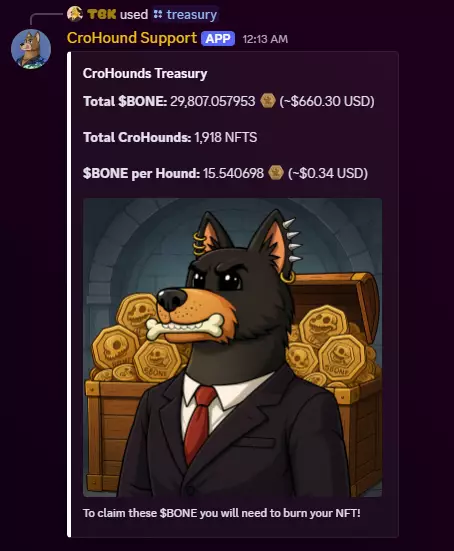
Task: Click the ~$0.34 USD value
Action: click(x=328, y=173)
